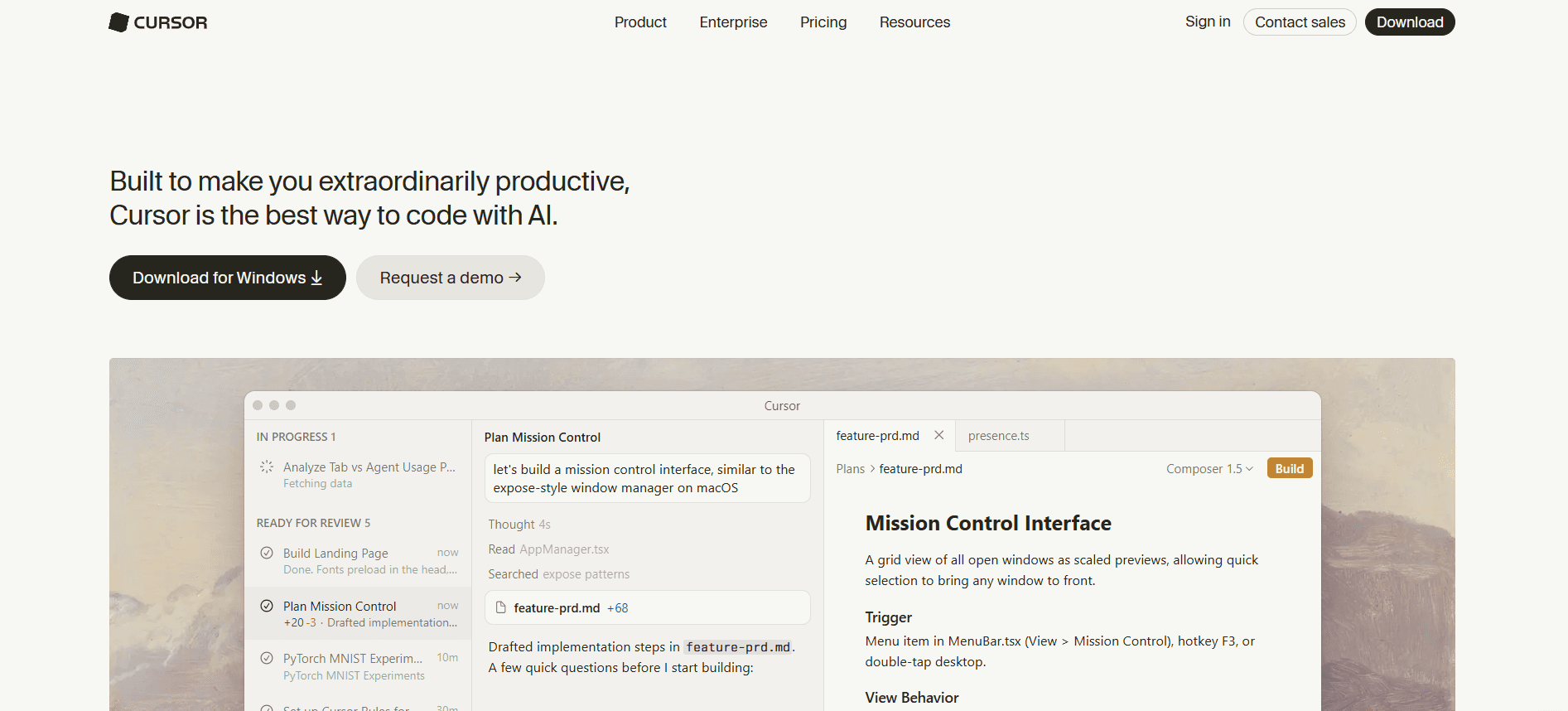This screenshot has height=711, width=1568.
Task: Click the Cursor logo in header
Action: pos(158,22)
